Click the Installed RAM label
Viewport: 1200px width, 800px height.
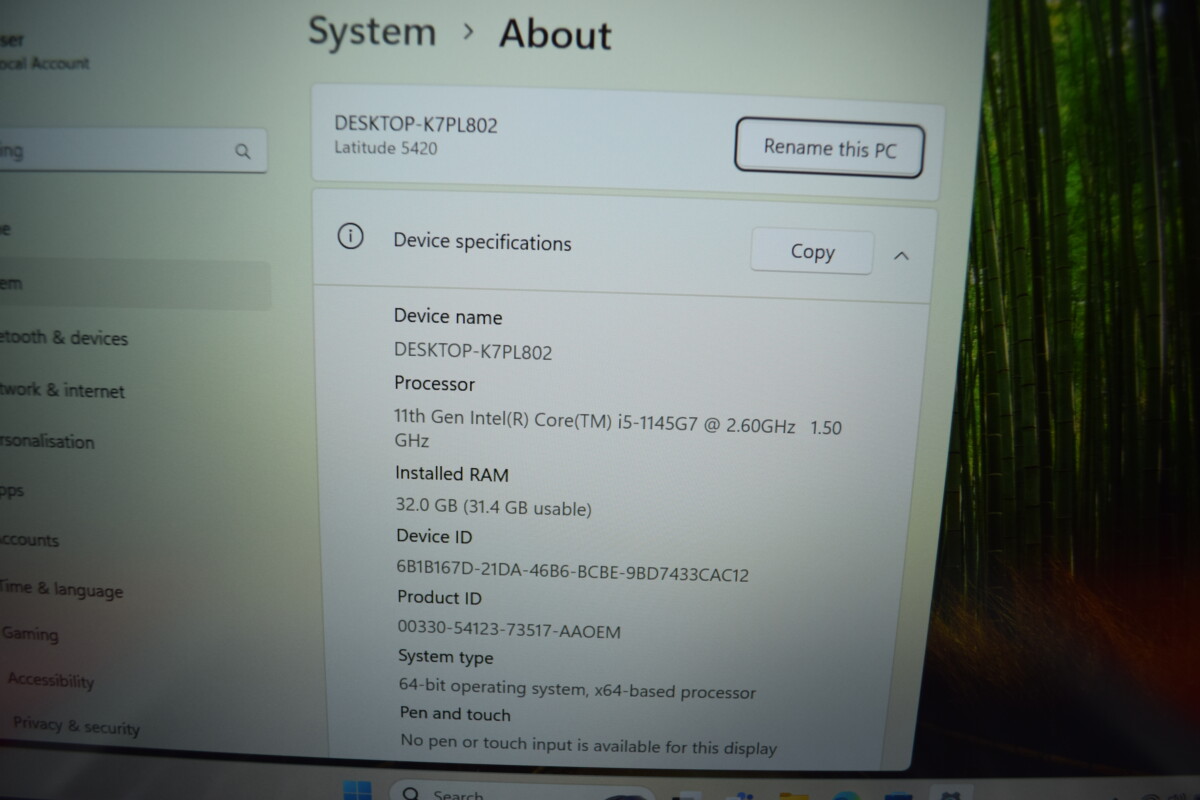452,473
